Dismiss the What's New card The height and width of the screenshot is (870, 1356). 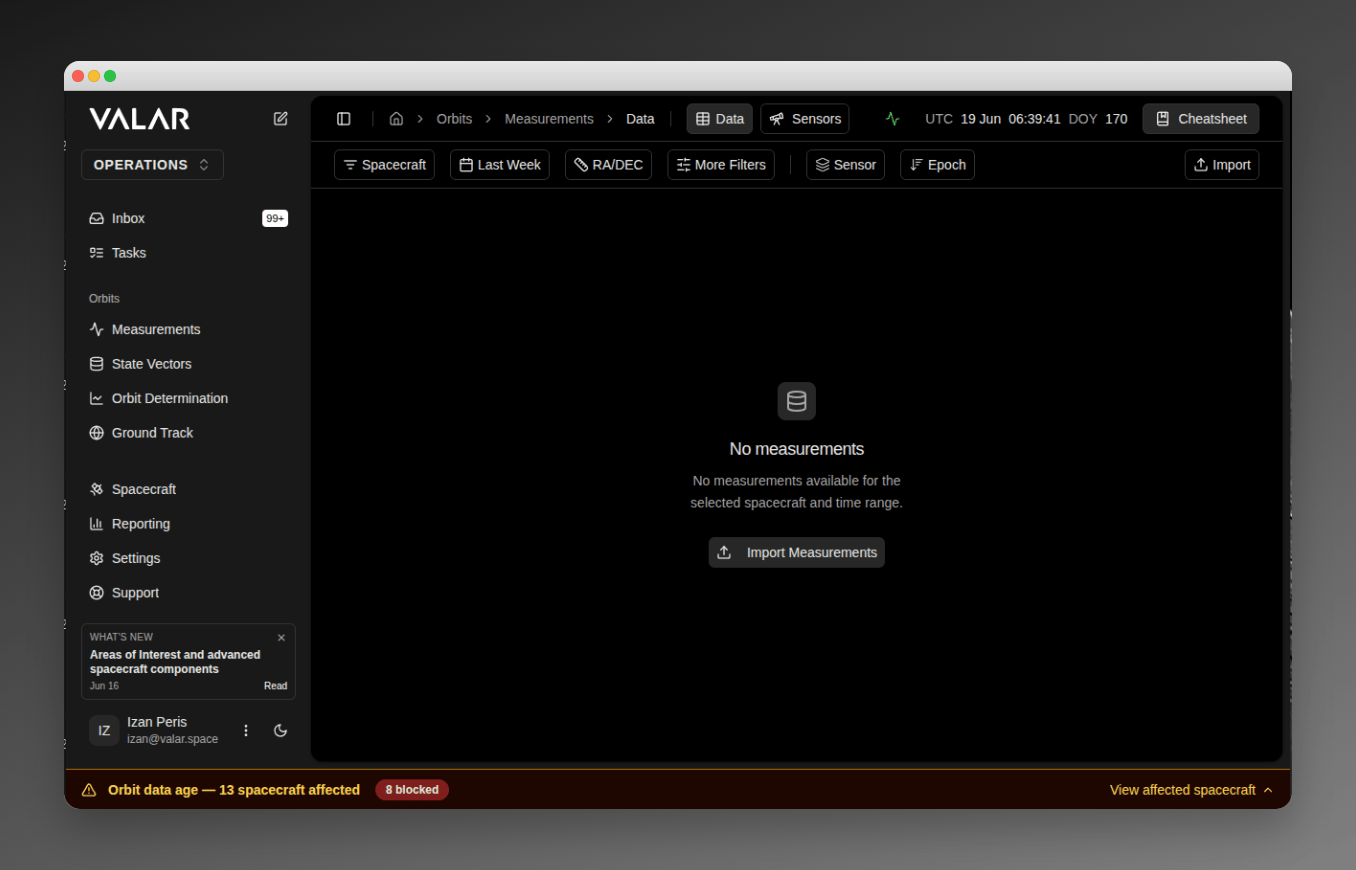coord(281,638)
